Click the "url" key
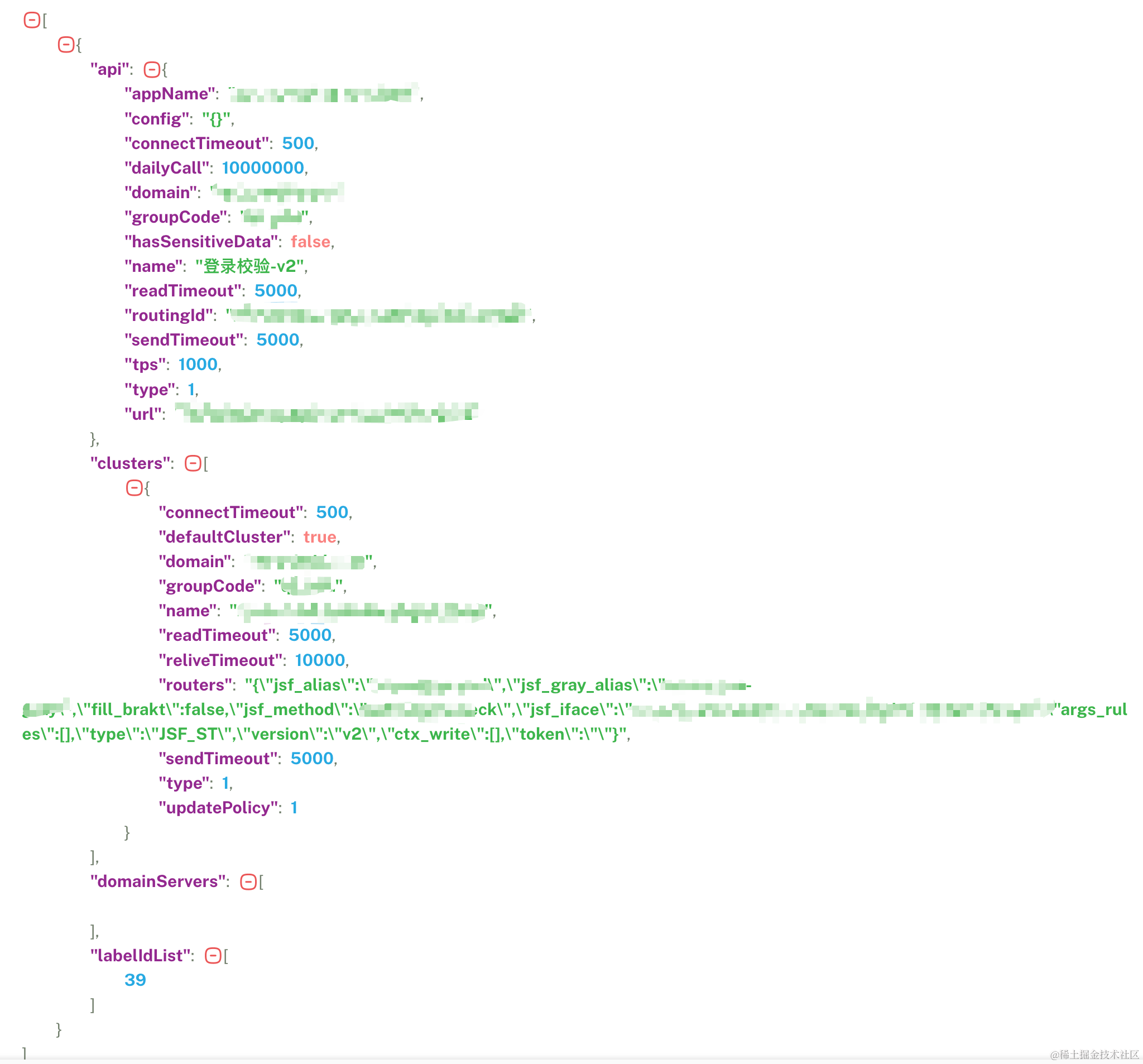This screenshot has height=1064, width=1143. (143, 414)
